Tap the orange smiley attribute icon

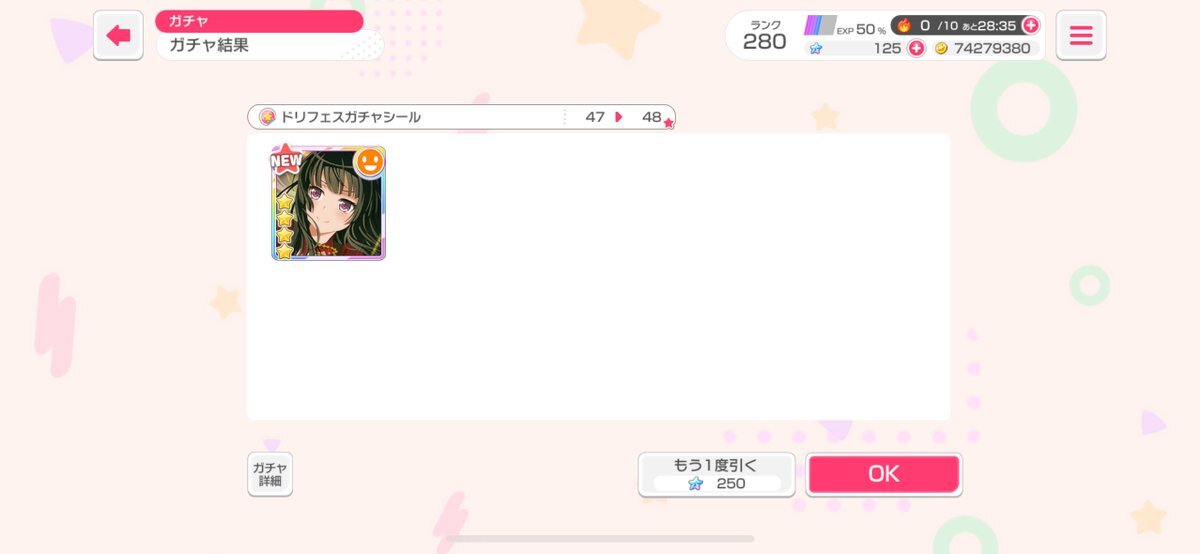(x=370, y=162)
